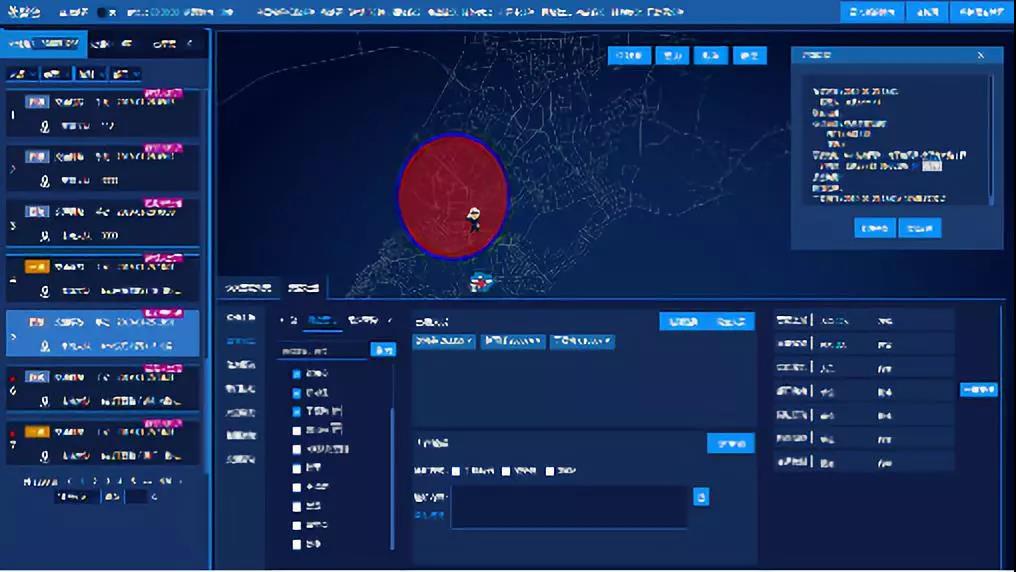Click the blue search button beside the filter field
Viewport: 1016px width, 572px height.
[x=383, y=350]
